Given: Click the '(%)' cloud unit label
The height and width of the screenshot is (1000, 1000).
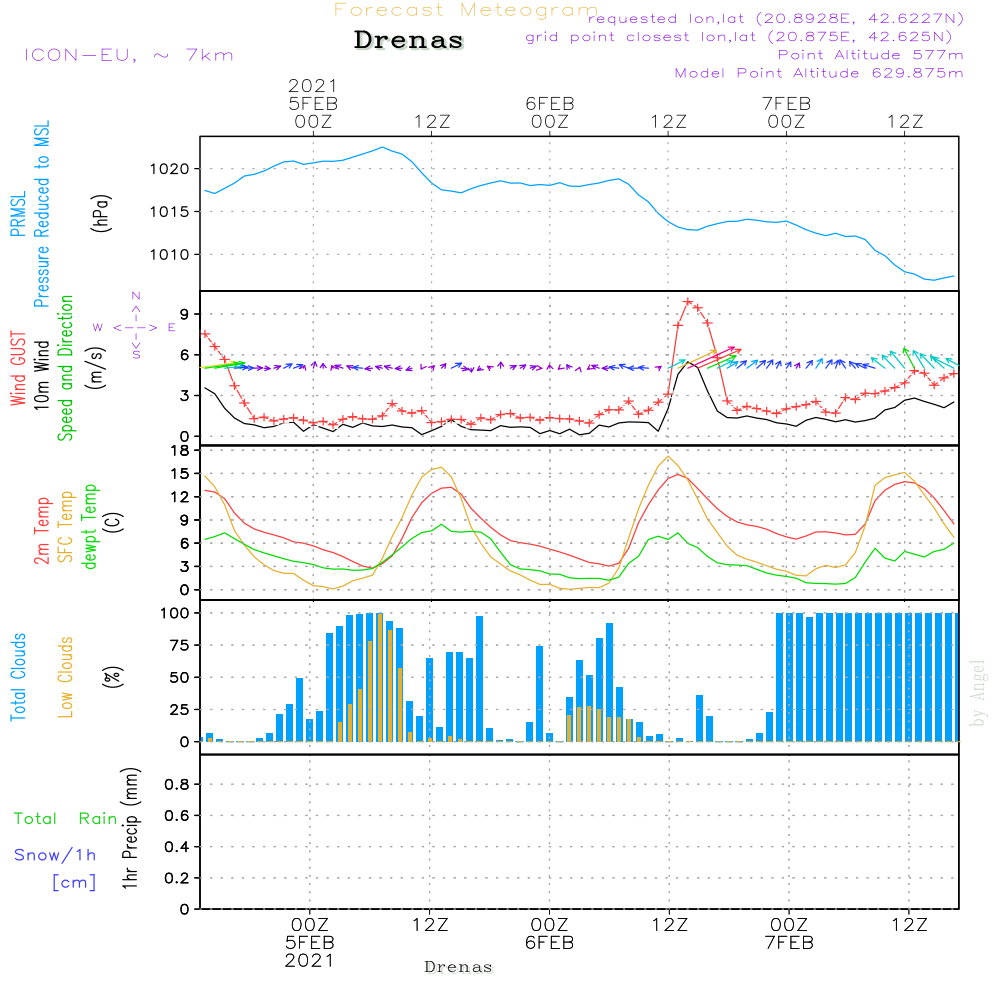Looking at the screenshot, I should point(112,677).
